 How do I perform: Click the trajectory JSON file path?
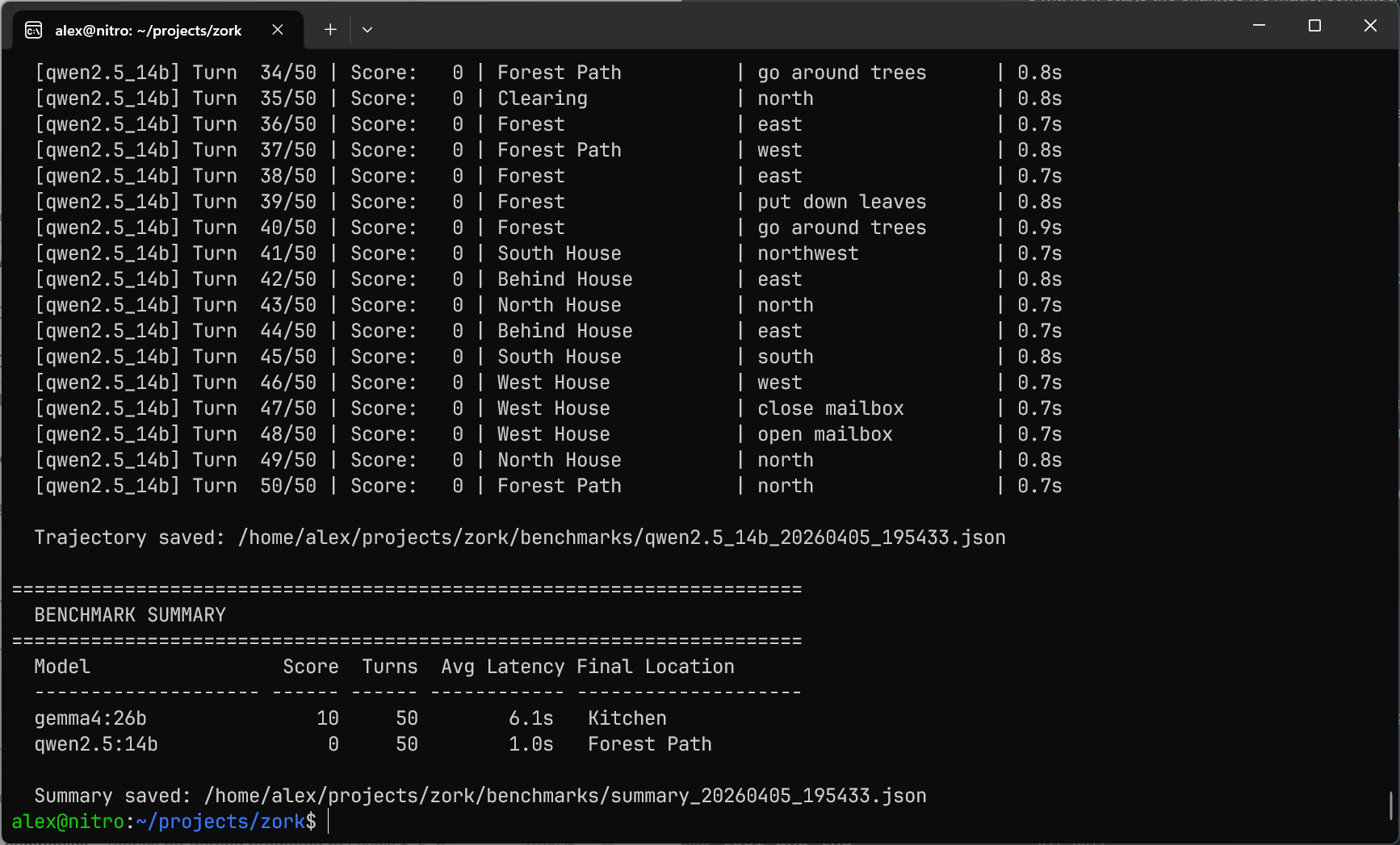point(622,537)
